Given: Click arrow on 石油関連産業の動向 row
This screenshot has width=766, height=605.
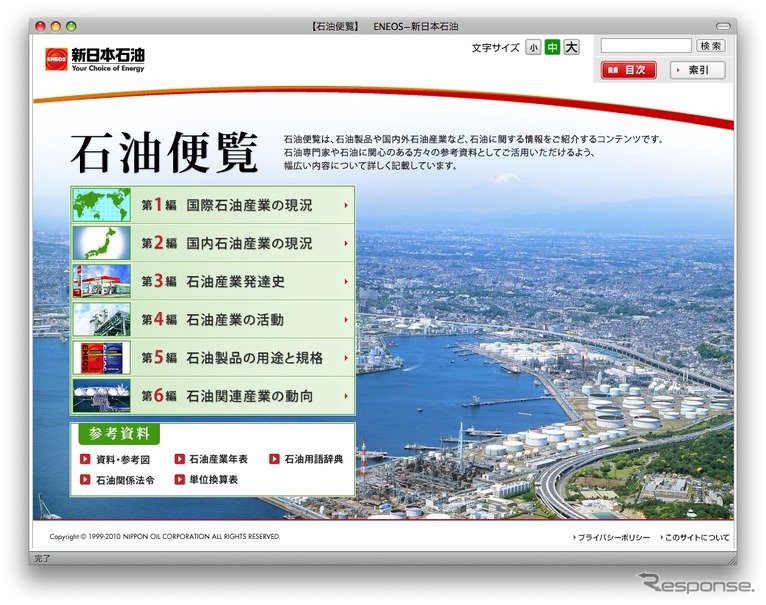Looking at the screenshot, I should click(346, 396).
